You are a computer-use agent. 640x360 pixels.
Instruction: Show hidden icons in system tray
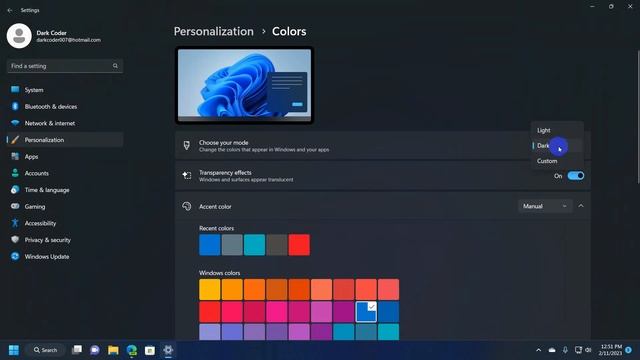[538, 350]
